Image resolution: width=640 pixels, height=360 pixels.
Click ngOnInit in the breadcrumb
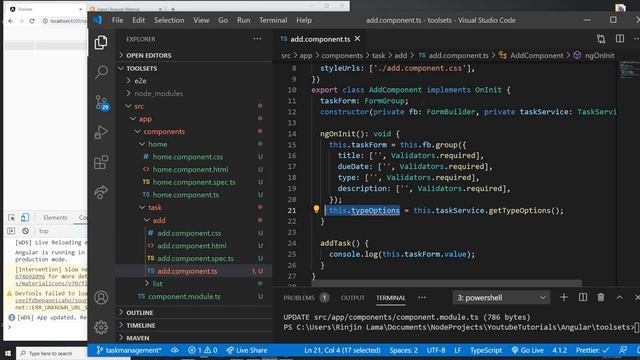pos(599,56)
